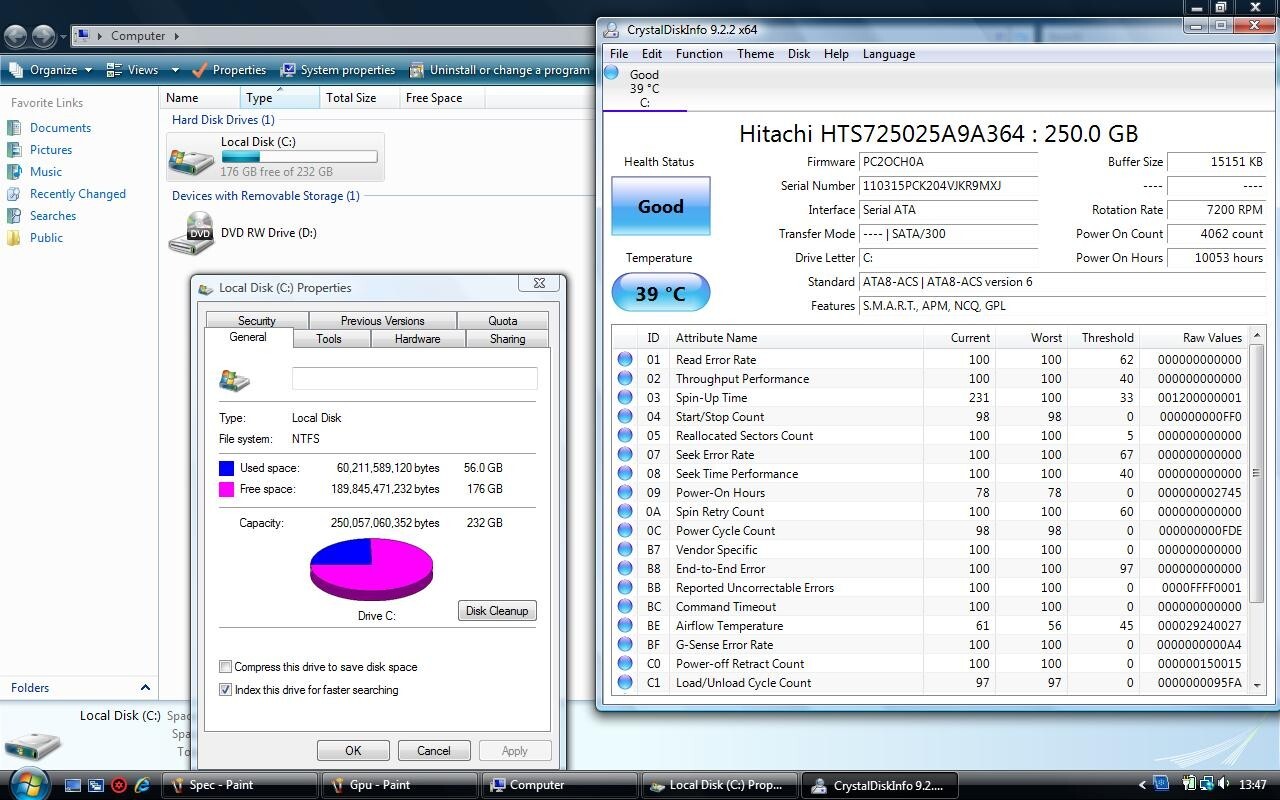
Task: Click status circle for Read Error Rate
Action: (x=625, y=359)
